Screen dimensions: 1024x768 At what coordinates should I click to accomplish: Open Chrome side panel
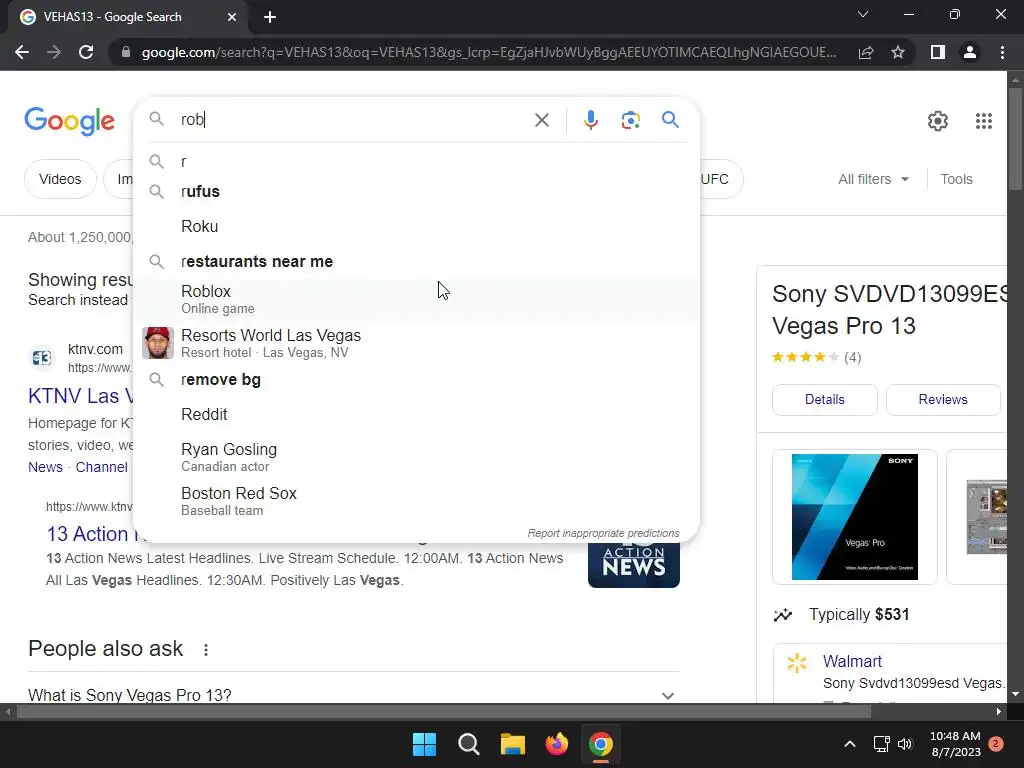(938, 52)
